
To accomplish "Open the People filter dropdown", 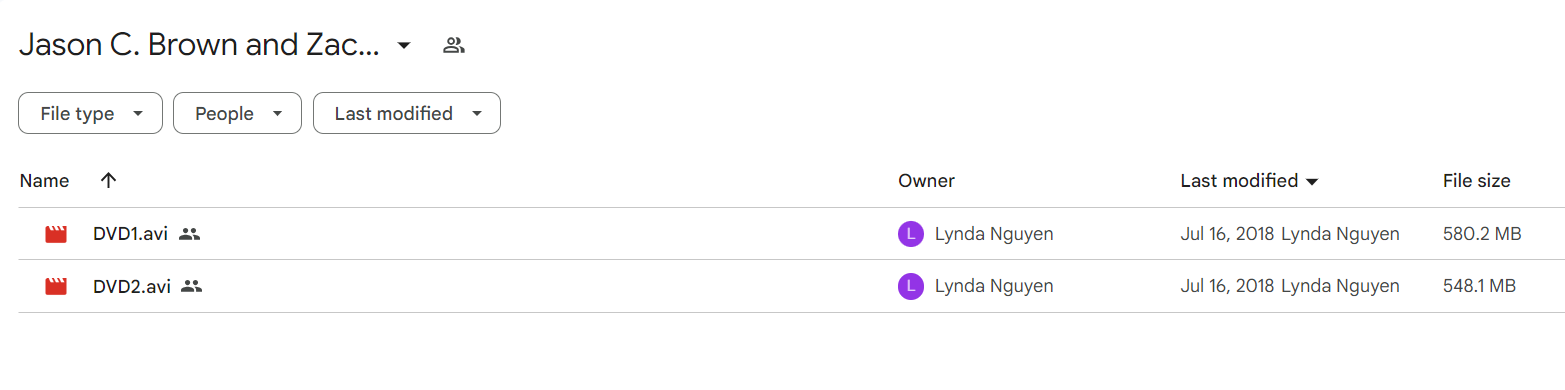I will click(x=237, y=114).
